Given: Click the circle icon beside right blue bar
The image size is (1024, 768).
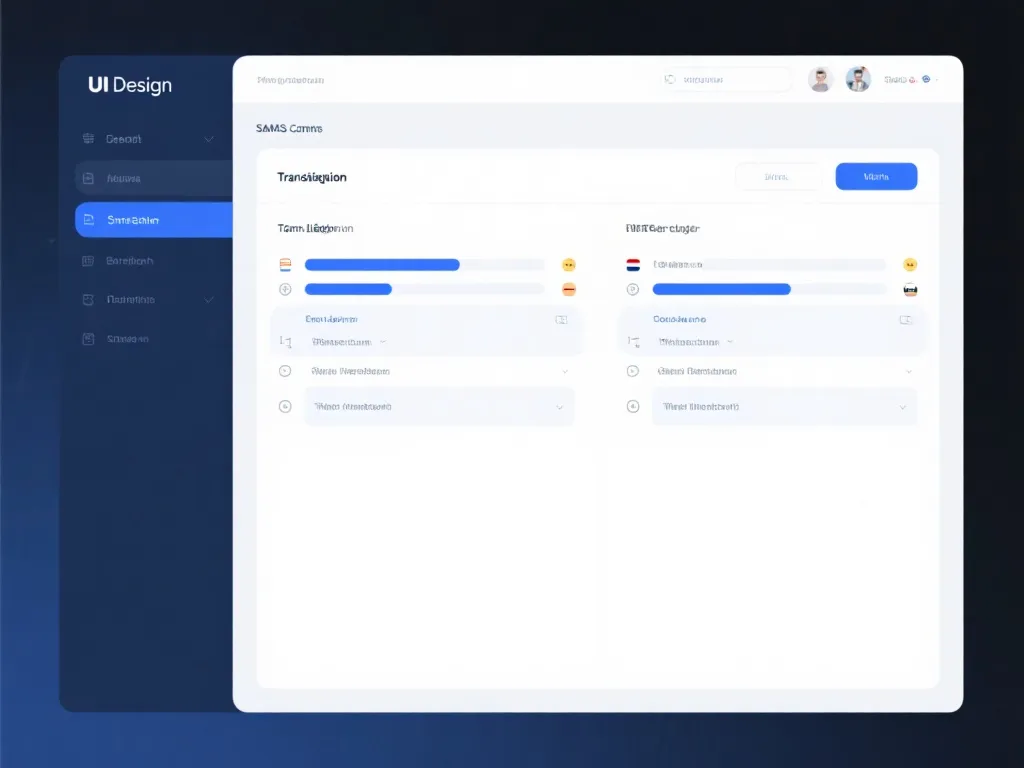Looking at the screenshot, I should pyautogui.click(x=633, y=289).
